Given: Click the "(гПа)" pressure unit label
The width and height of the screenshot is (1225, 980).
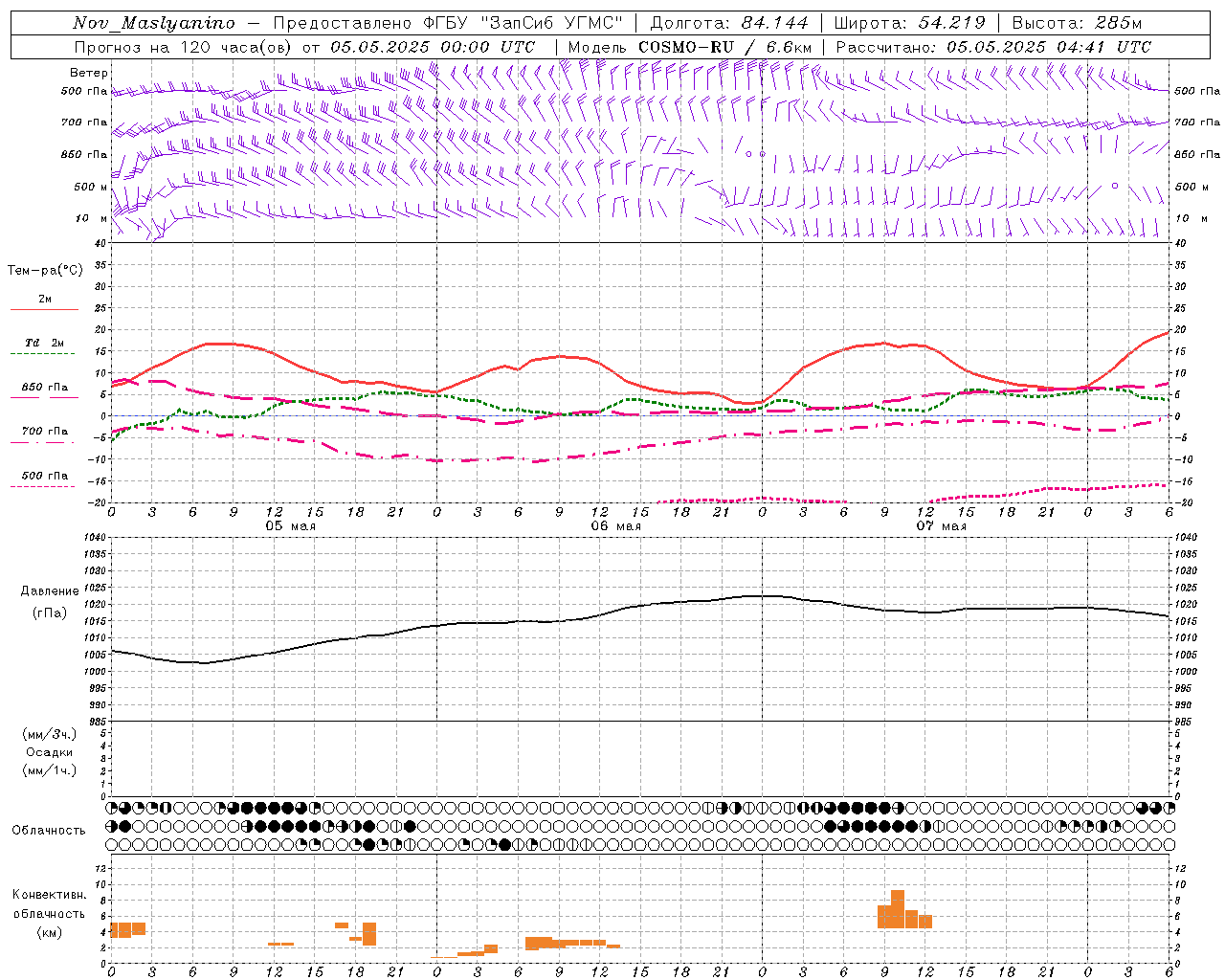Looking at the screenshot, I should click(x=50, y=613).
